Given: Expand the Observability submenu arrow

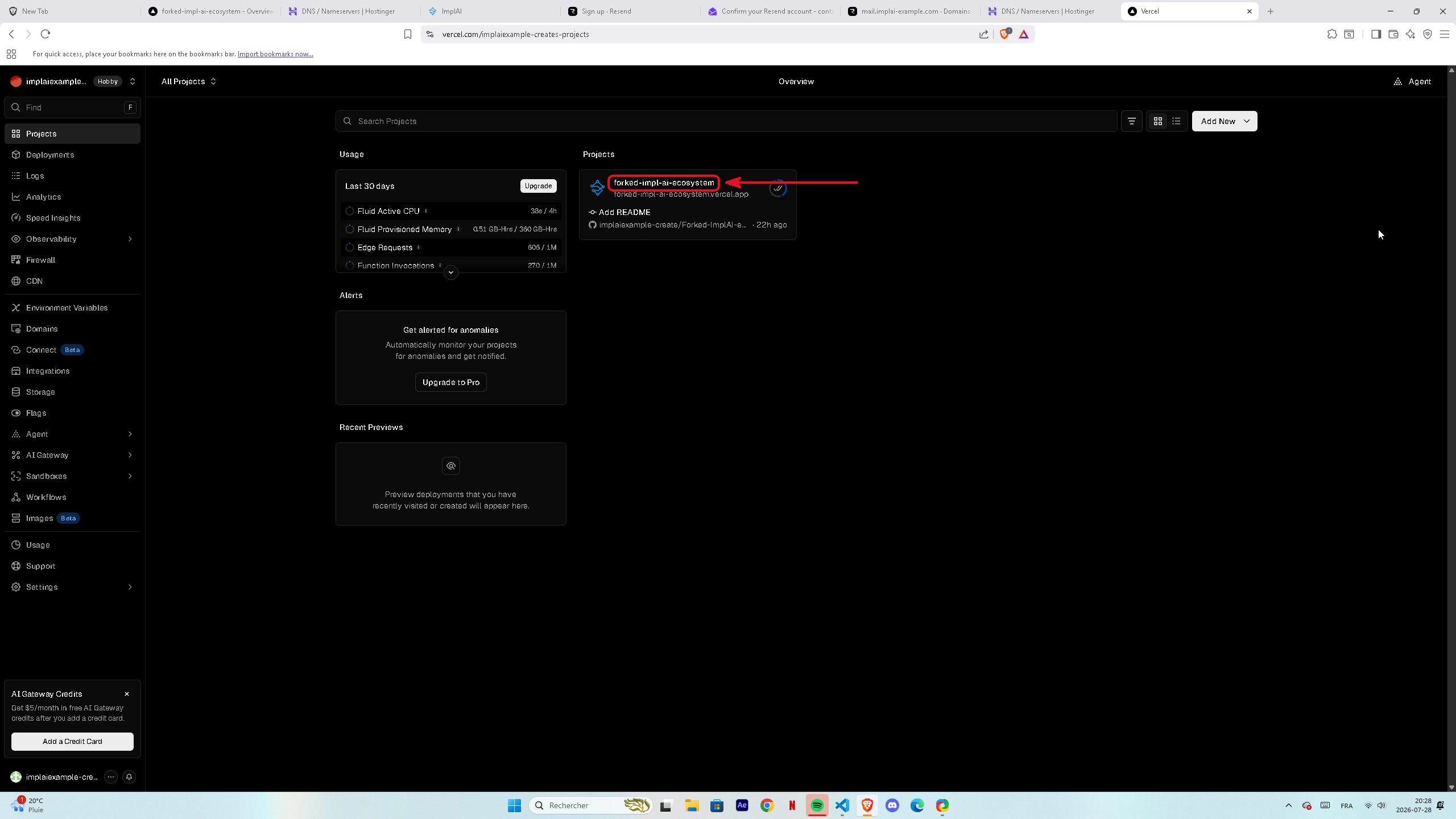Looking at the screenshot, I should (130, 239).
